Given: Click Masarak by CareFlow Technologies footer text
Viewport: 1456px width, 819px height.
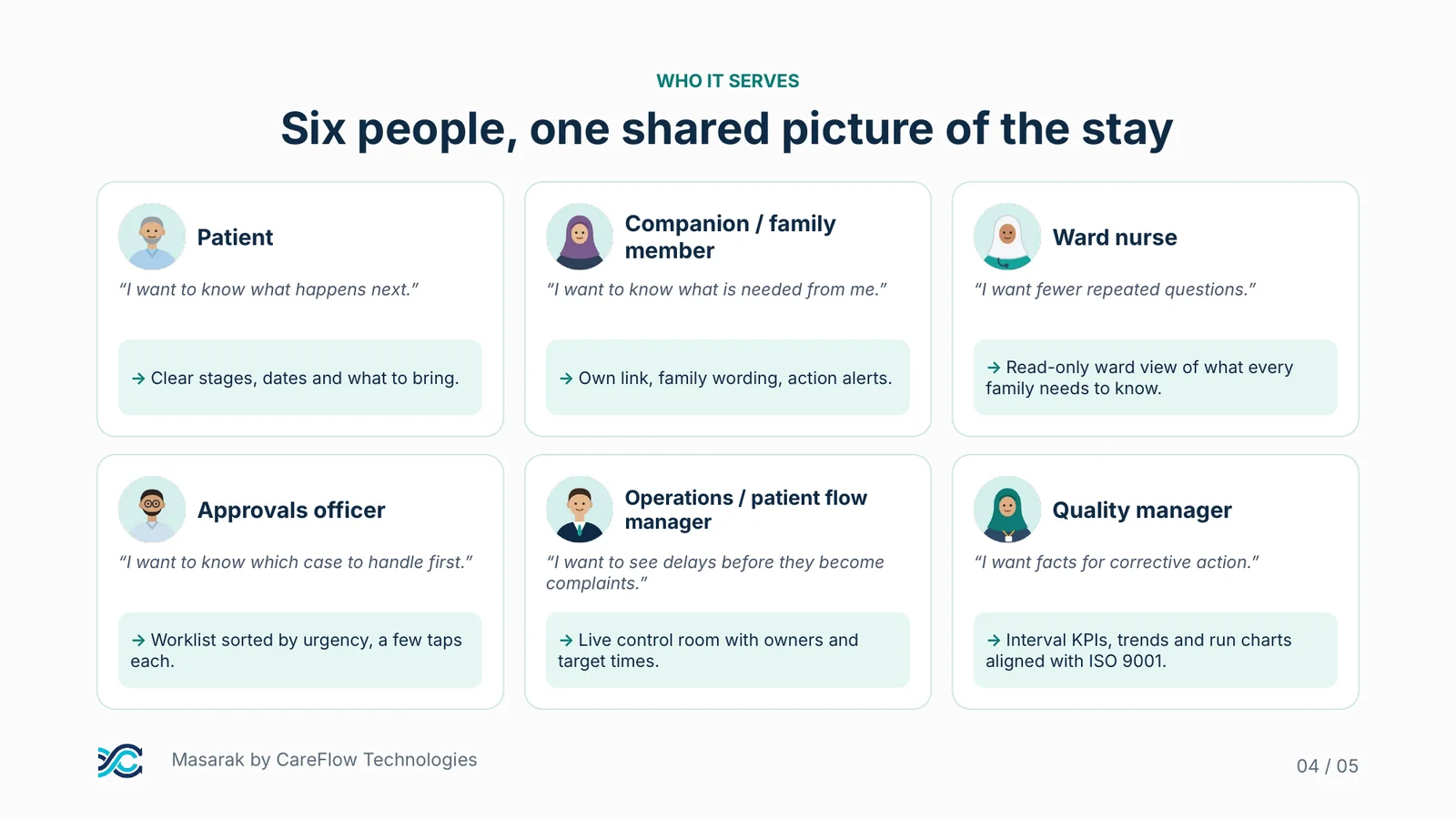Looking at the screenshot, I should click(324, 760).
